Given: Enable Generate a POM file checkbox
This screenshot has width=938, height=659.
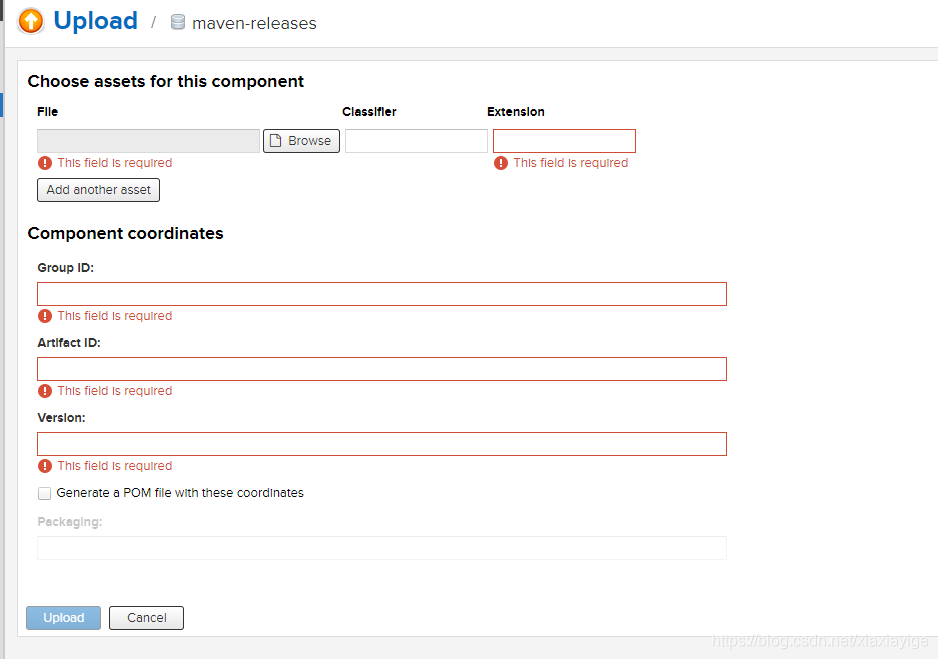Looking at the screenshot, I should (44, 493).
